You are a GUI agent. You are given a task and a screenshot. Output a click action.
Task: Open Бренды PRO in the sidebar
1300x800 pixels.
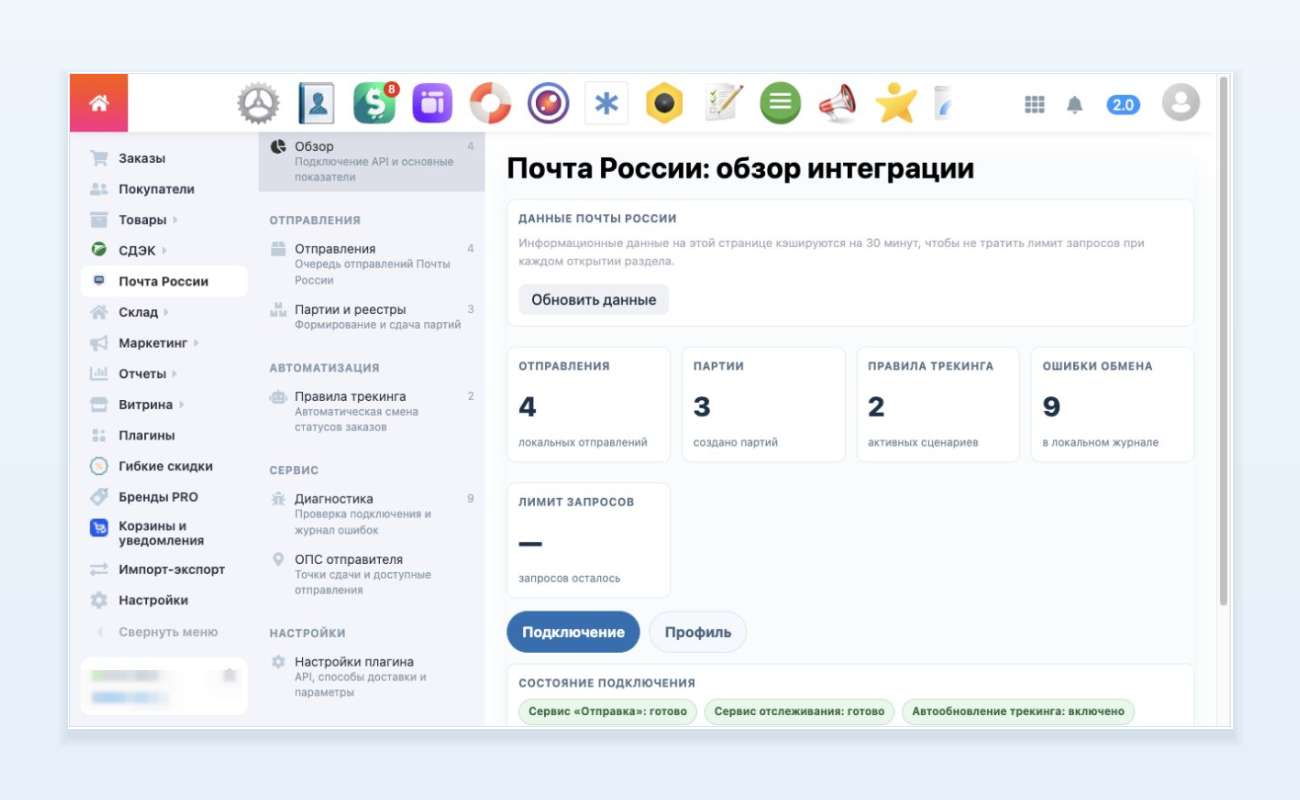click(x=158, y=497)
